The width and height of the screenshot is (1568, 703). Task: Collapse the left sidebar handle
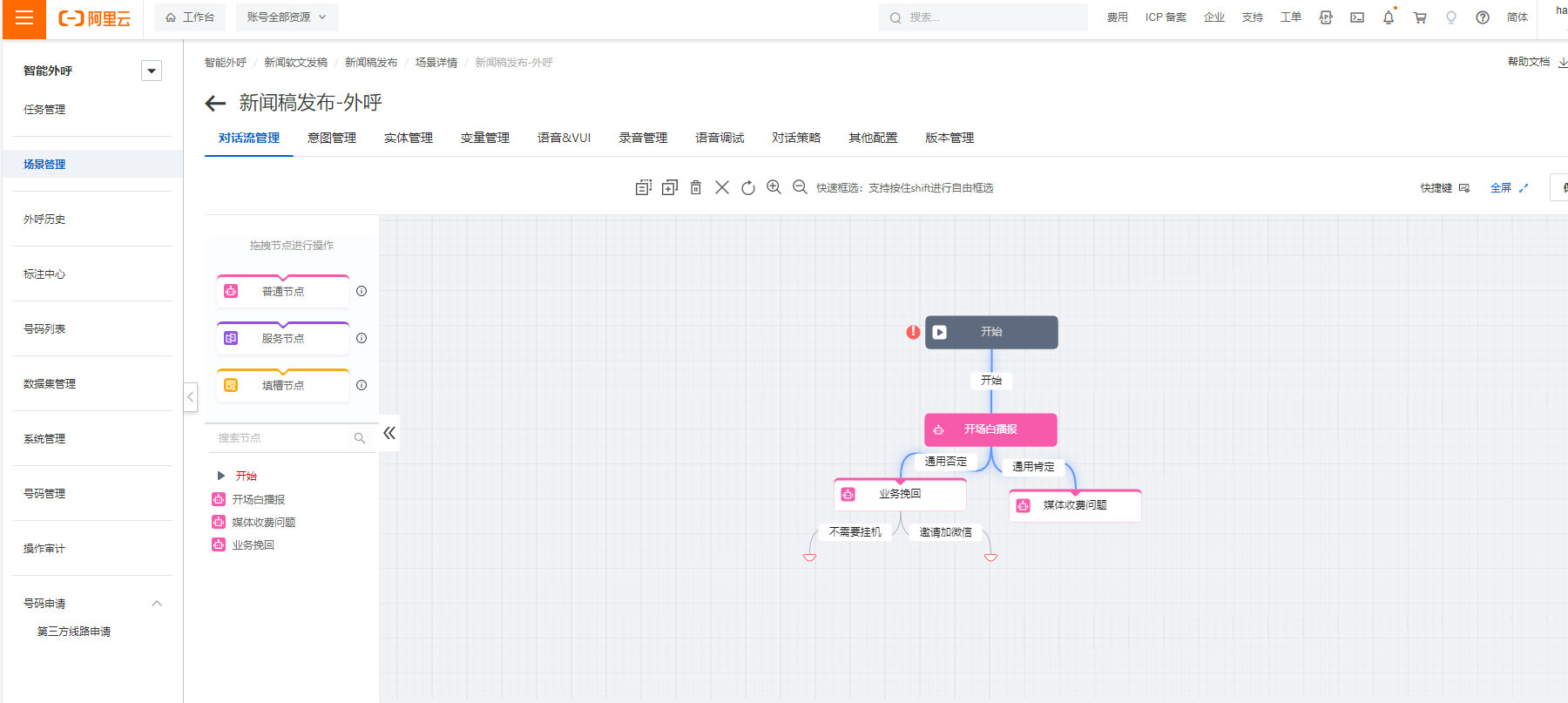point(190,397)
